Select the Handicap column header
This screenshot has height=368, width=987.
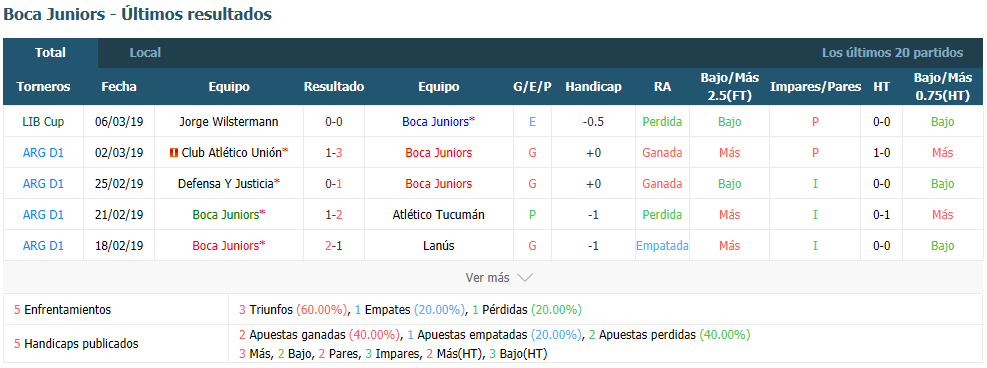(x=593, y=87)
